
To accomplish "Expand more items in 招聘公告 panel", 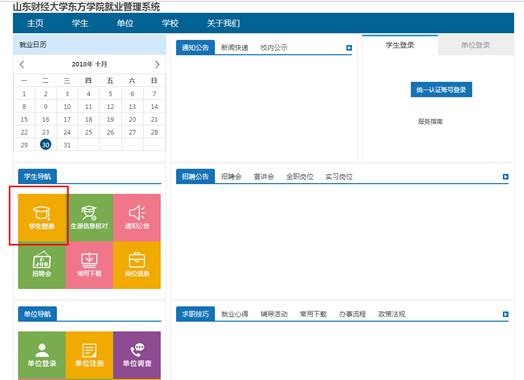I will [x=506, y=176].
